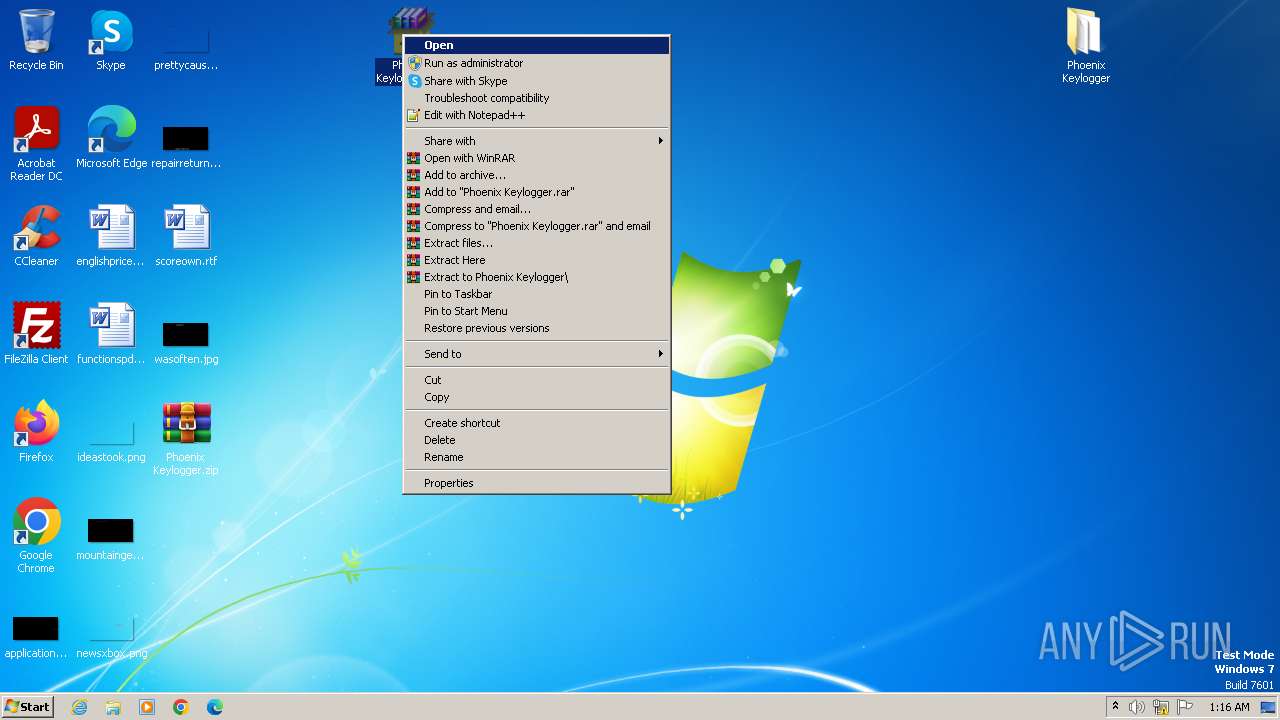Choose Troubleshoot compatibility

[536, 98]
